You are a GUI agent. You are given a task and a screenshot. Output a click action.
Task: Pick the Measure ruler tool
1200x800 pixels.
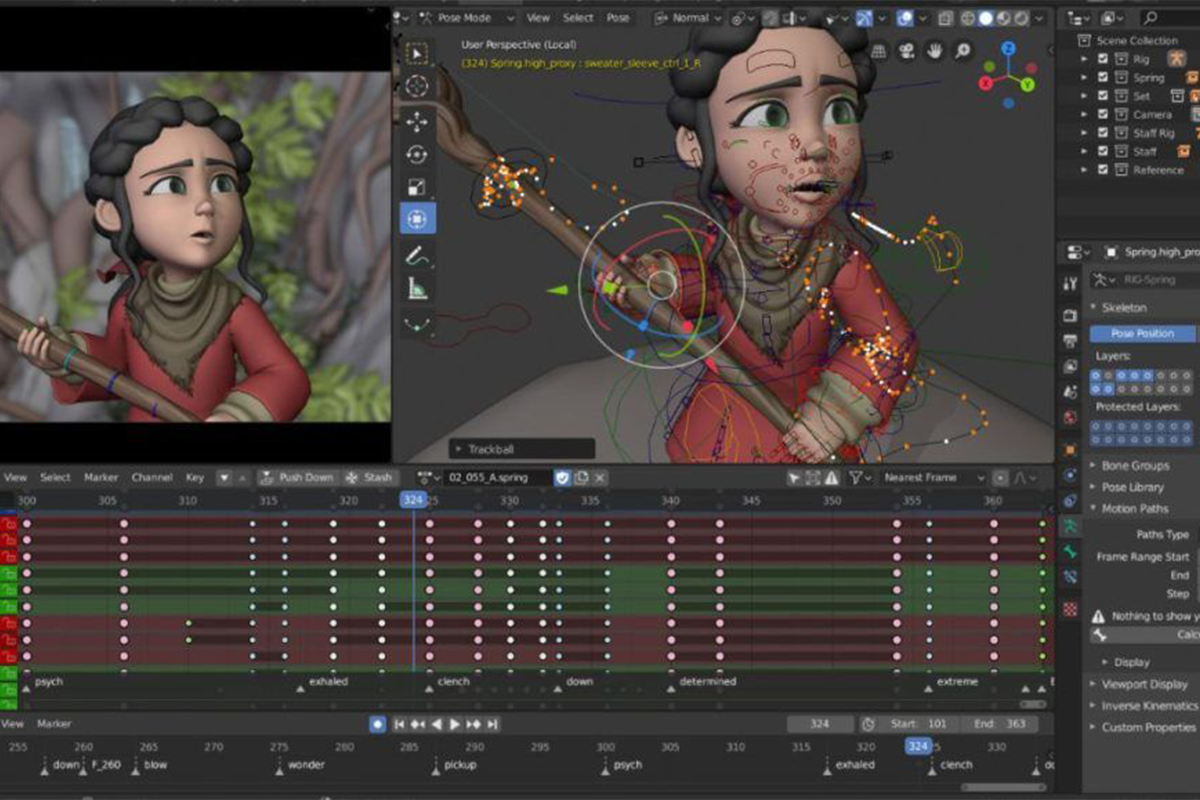[x=417, y=289]
